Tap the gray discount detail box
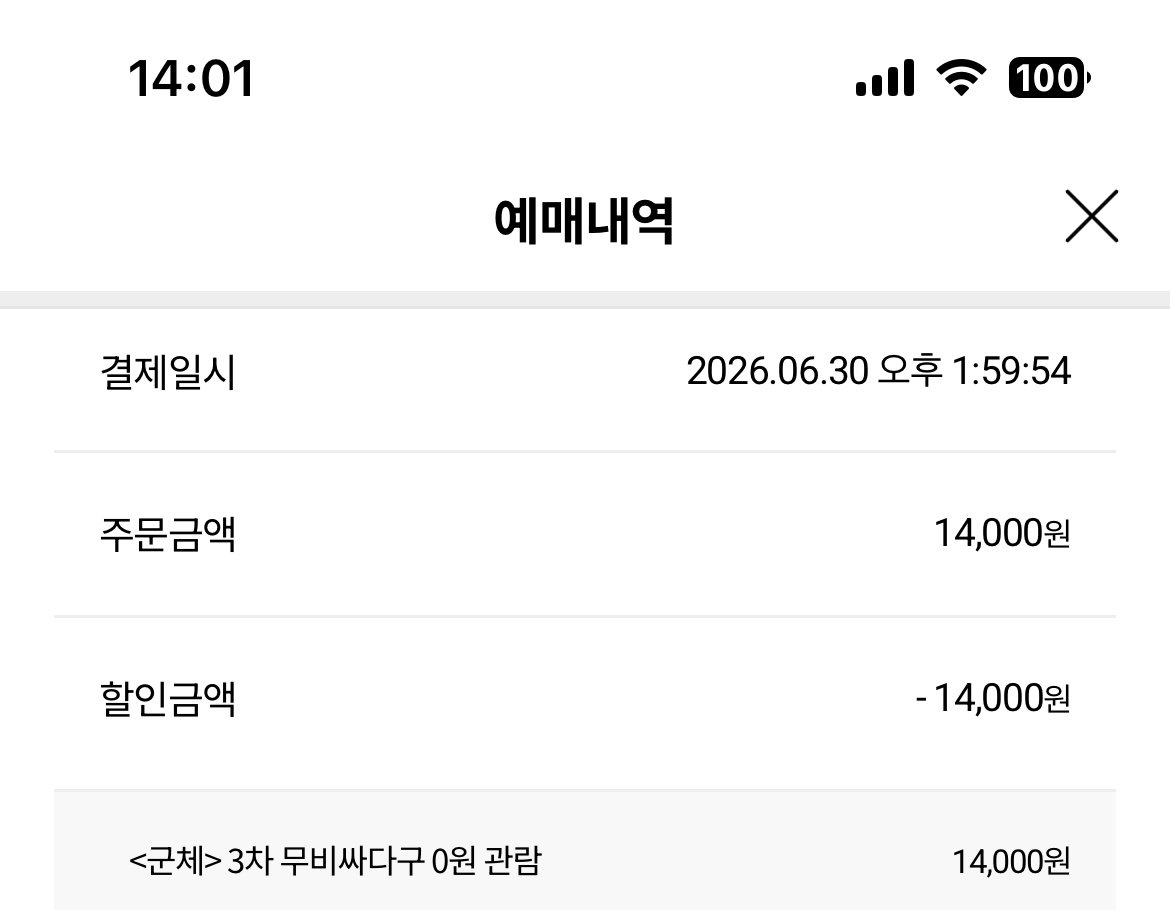Screen dimensions: 1170x910 point(585,850)
